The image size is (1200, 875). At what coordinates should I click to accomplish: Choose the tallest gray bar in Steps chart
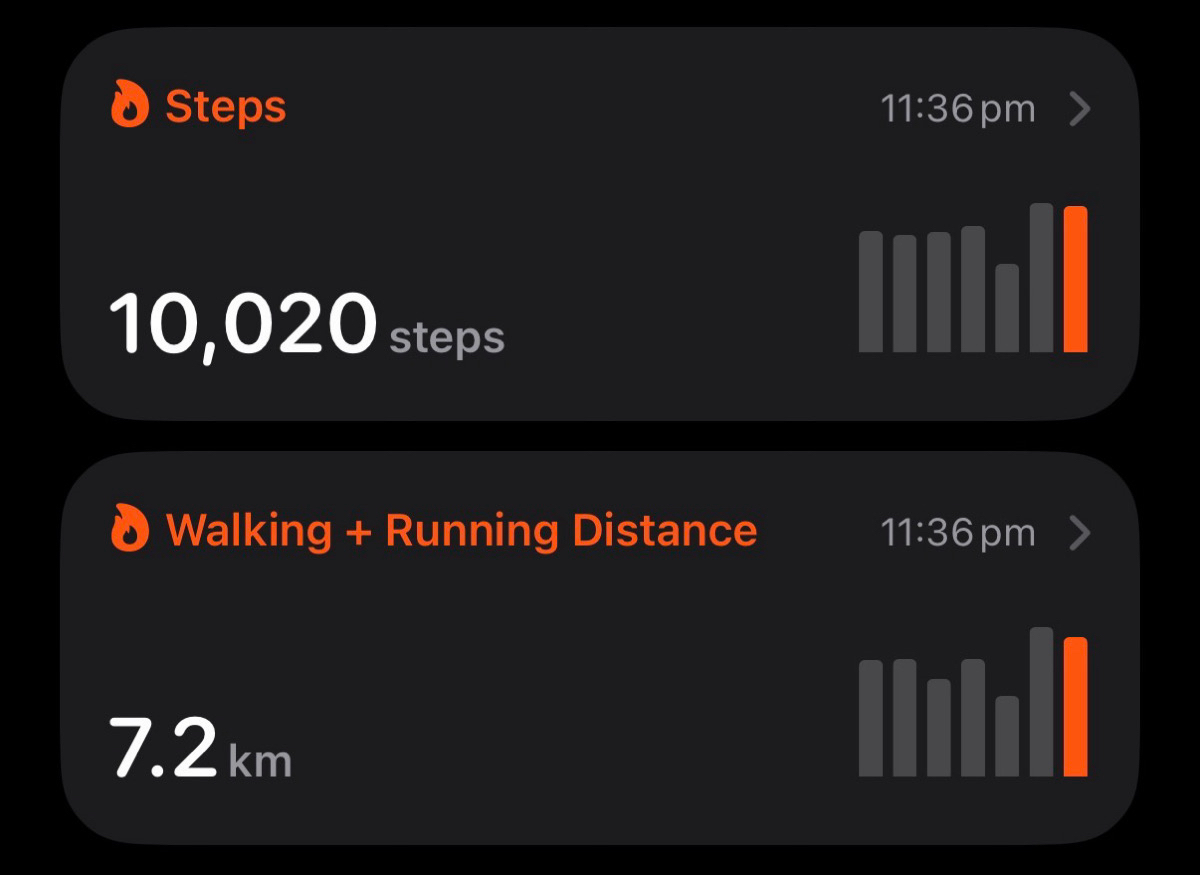[1042, 277]
